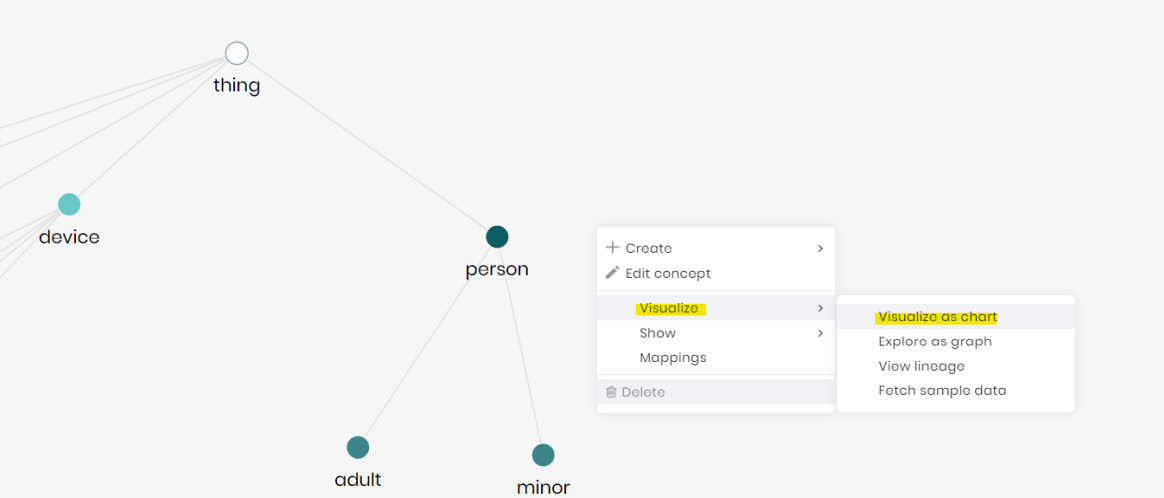1164x498 pixels.
Task: Select the teal 'device' node circle
Action: [x=69, y=205]
